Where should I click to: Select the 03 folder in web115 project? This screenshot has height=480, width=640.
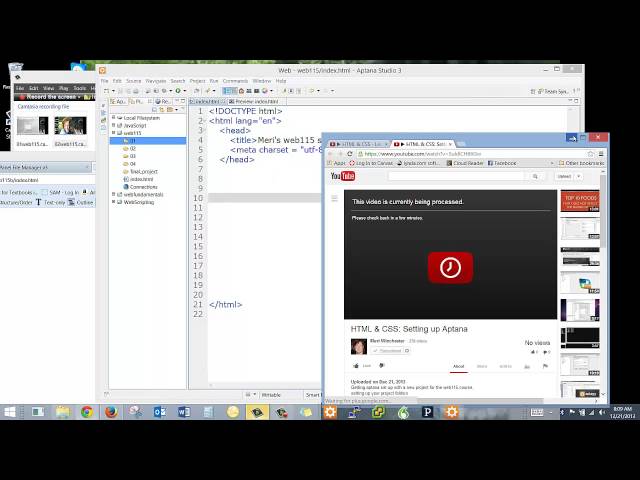point(129,156)
